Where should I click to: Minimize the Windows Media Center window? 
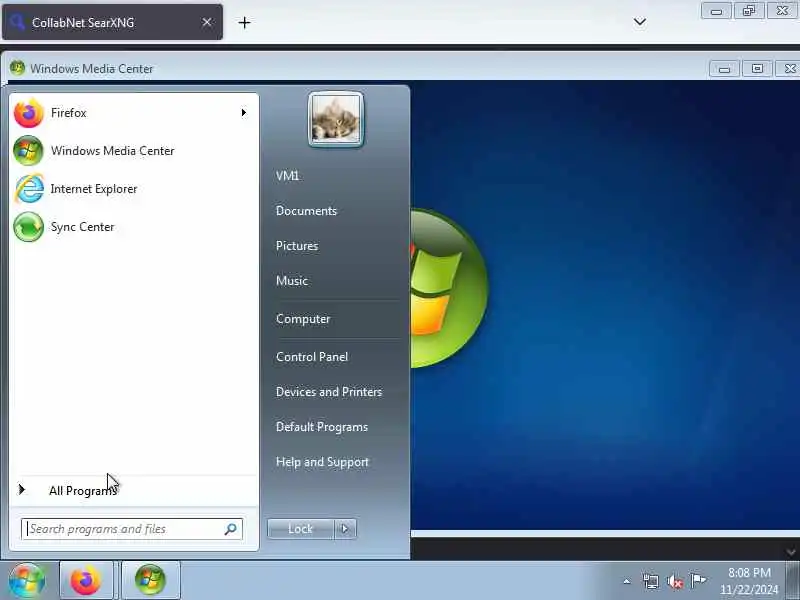click(x=724, y=69)
